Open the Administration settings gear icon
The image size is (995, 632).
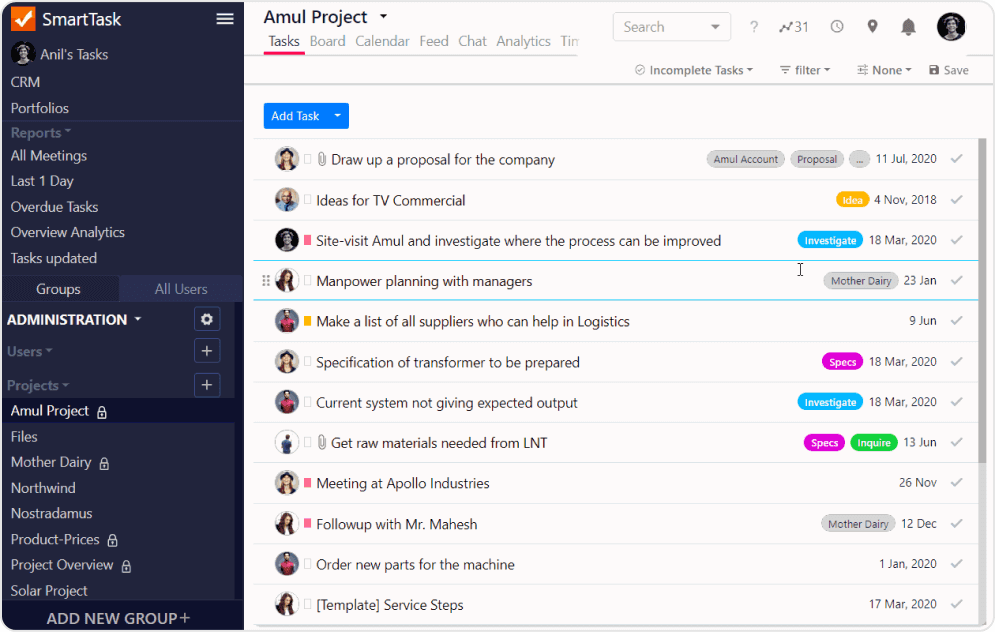tap(207, 319)
